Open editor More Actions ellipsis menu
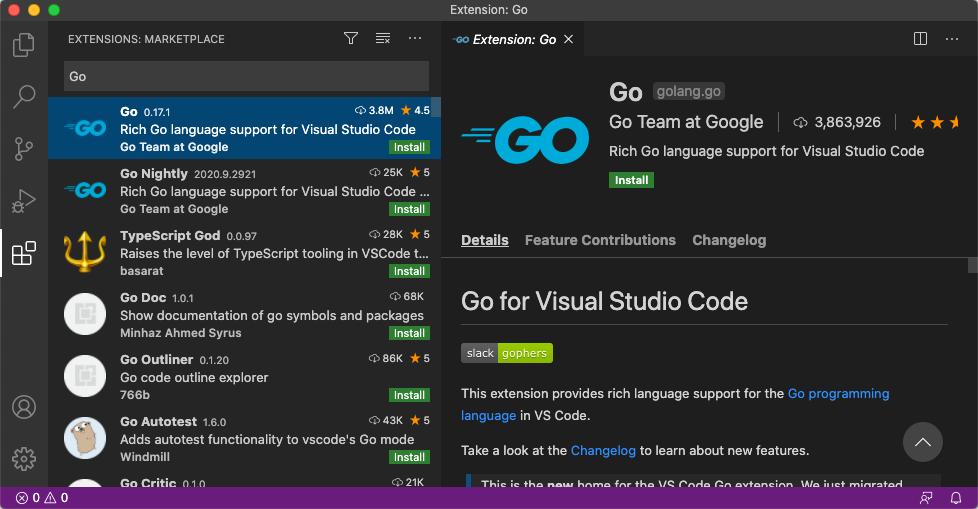Image resolution: width=978 pixels, height=509 pixels. tap(951, 39)
